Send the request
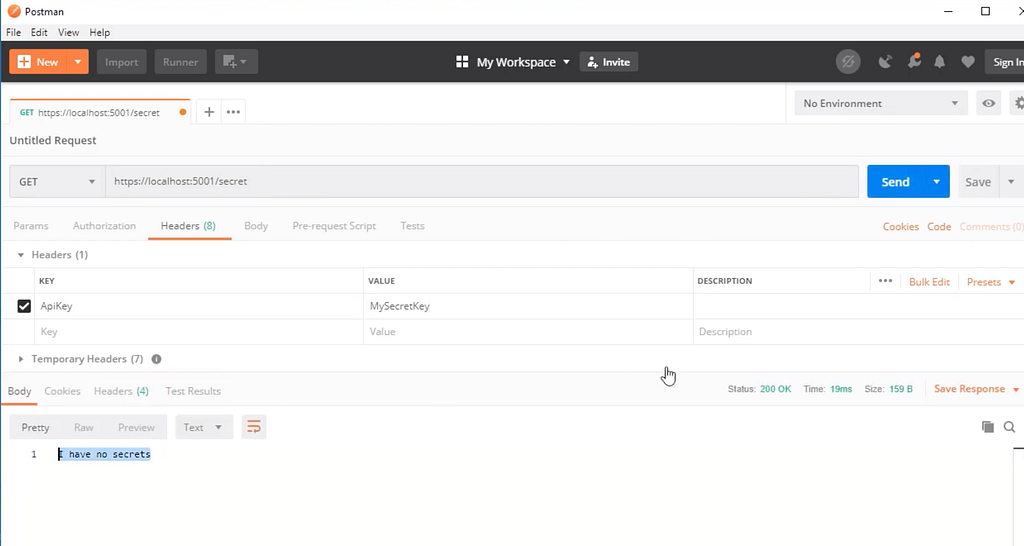The height and width of the screenshot is (546, 1024). 895,182
